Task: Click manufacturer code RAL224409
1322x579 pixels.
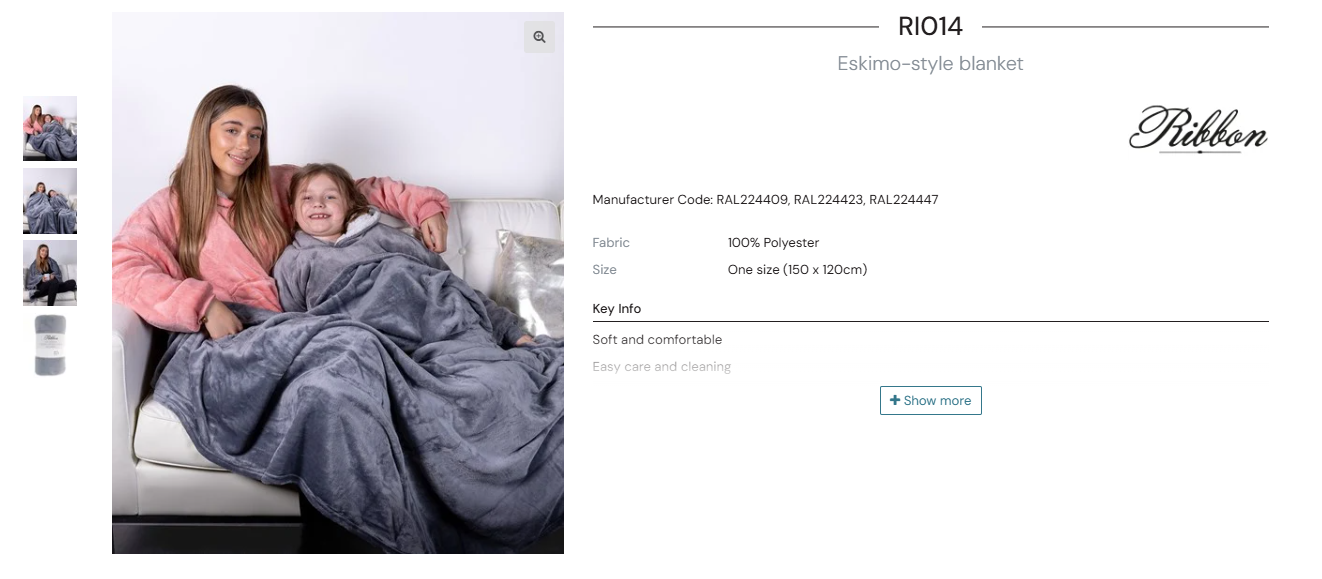Action: (x=753, y=200)
